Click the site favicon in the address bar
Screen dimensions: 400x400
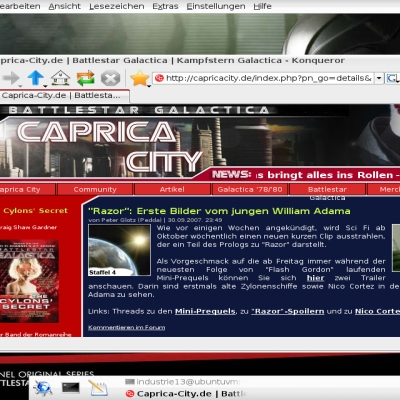click(x=159, y=78)
